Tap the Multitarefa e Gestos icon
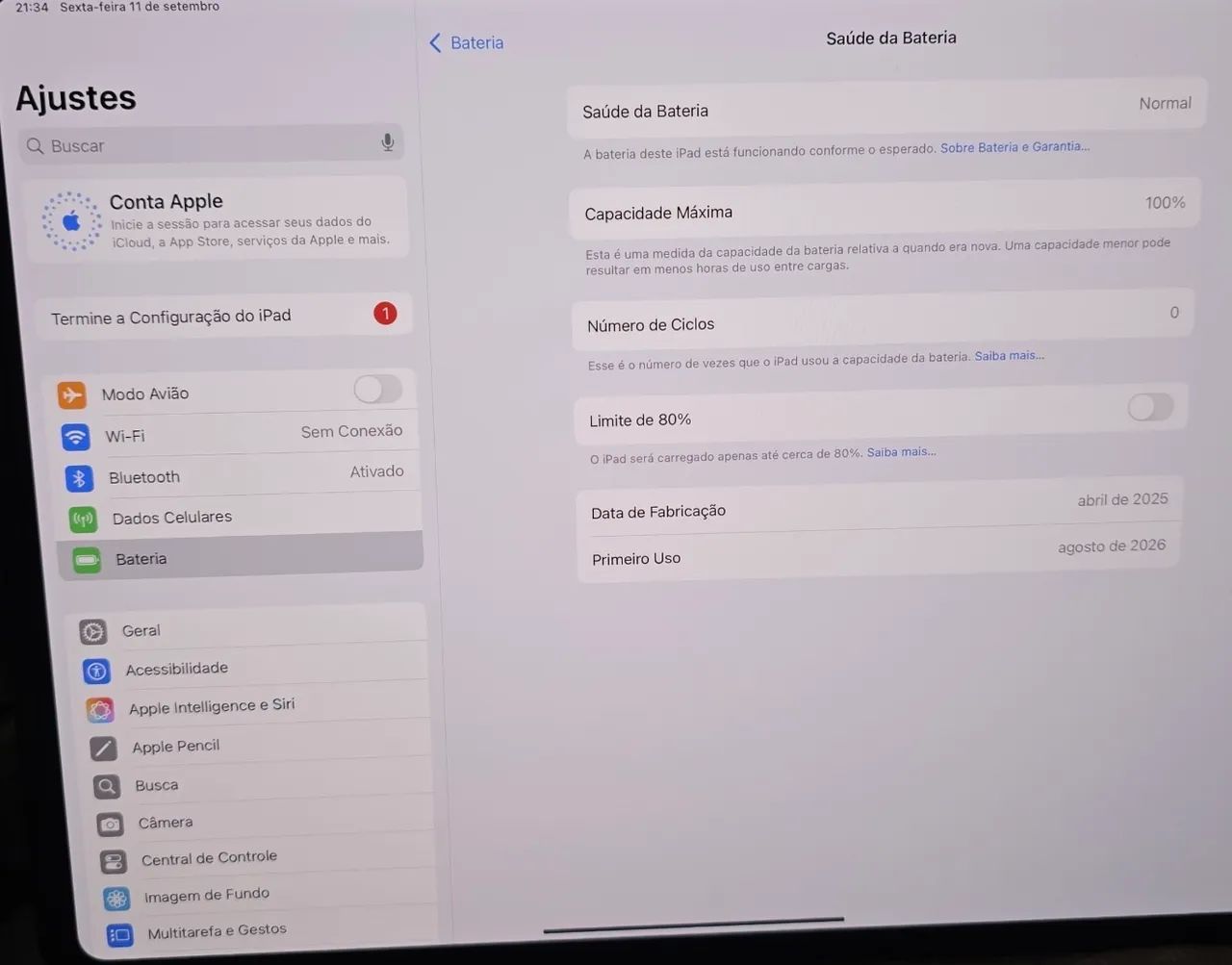 point(120,934)
